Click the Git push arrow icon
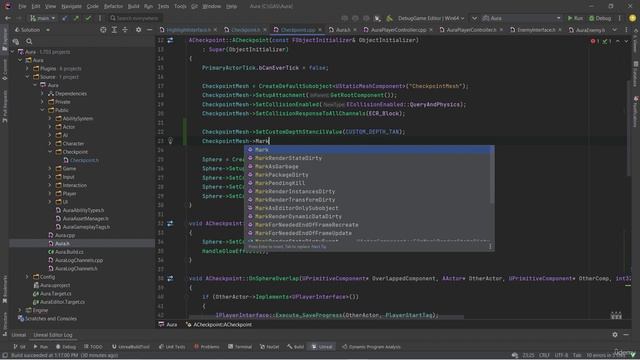Viewport: 640px width, 360px height. tap(76, 18)
